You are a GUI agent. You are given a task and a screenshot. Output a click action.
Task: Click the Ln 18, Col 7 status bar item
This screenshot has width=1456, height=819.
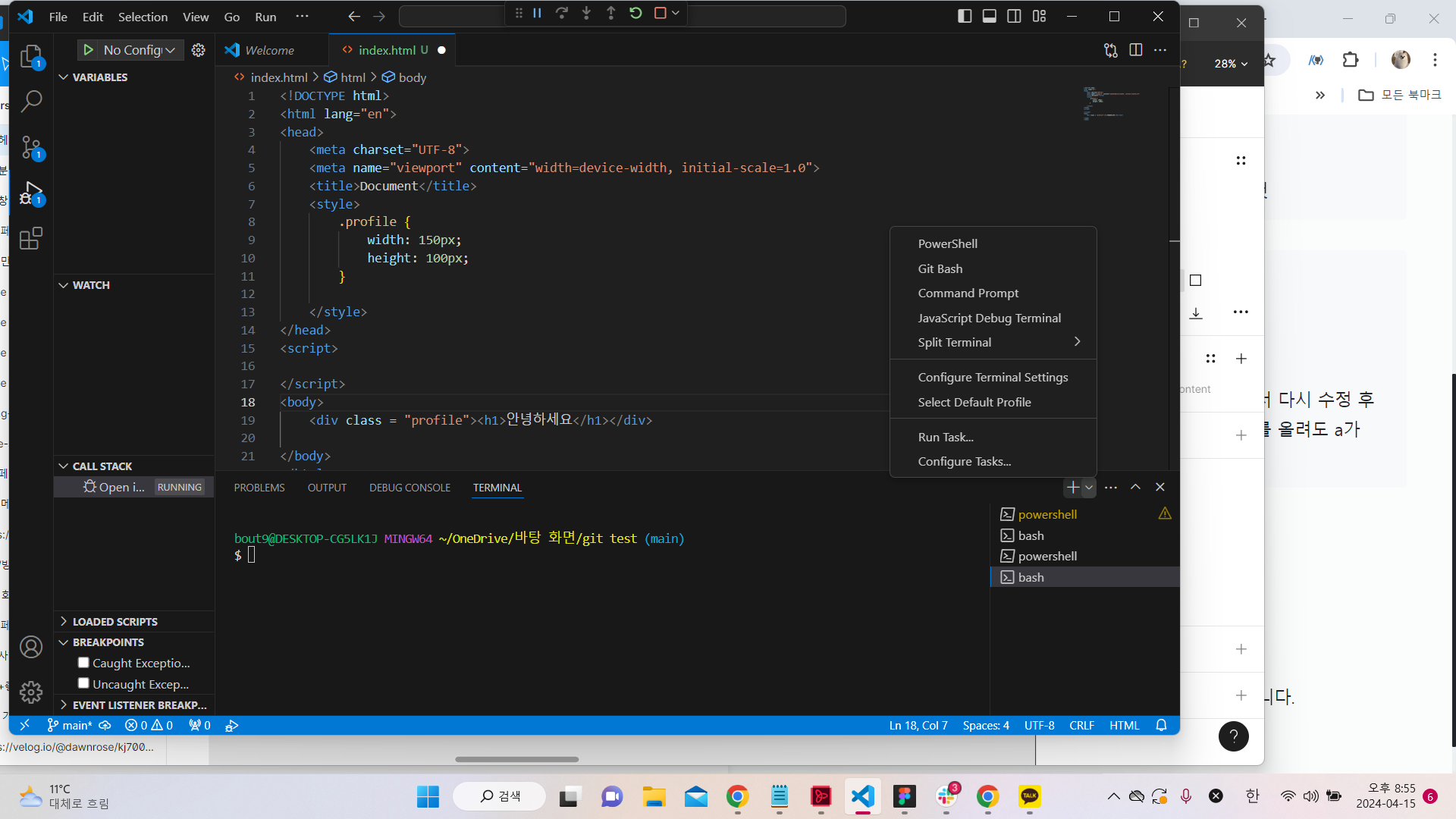click(918, 725)
